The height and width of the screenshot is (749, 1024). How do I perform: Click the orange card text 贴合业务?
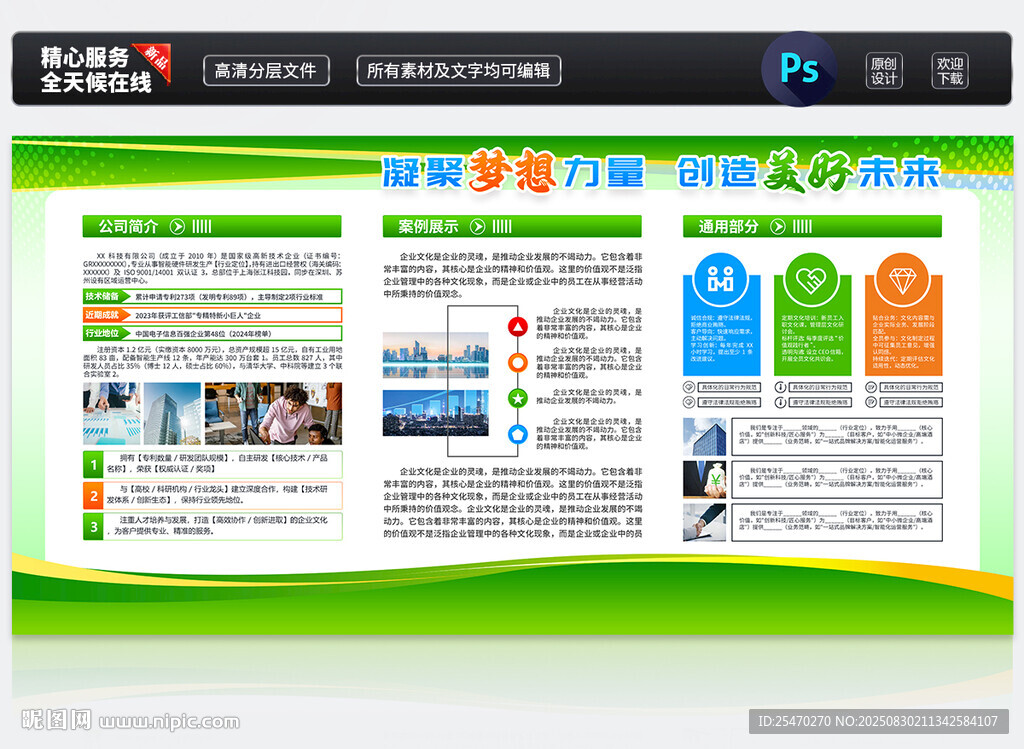point(884,318)
